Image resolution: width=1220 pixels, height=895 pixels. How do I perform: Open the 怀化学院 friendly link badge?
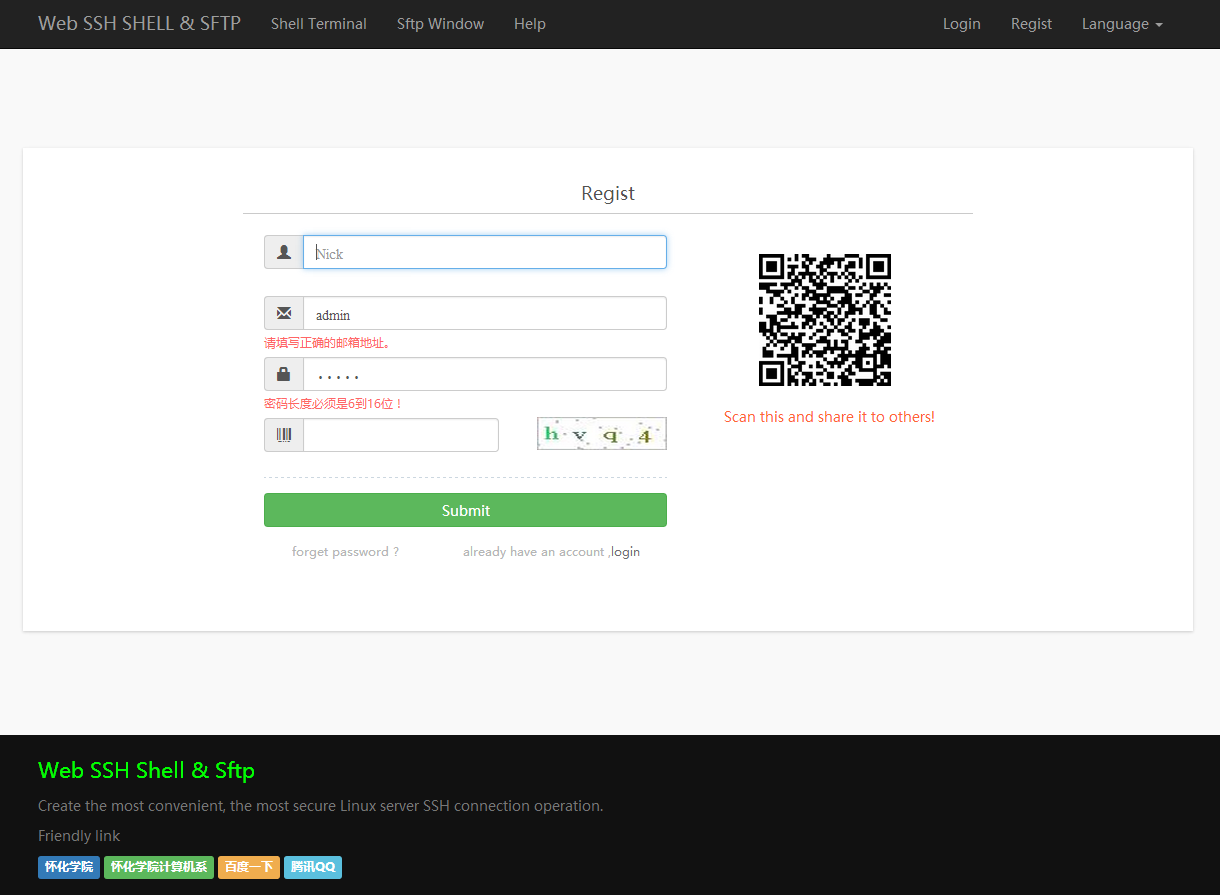click(69, 867)
